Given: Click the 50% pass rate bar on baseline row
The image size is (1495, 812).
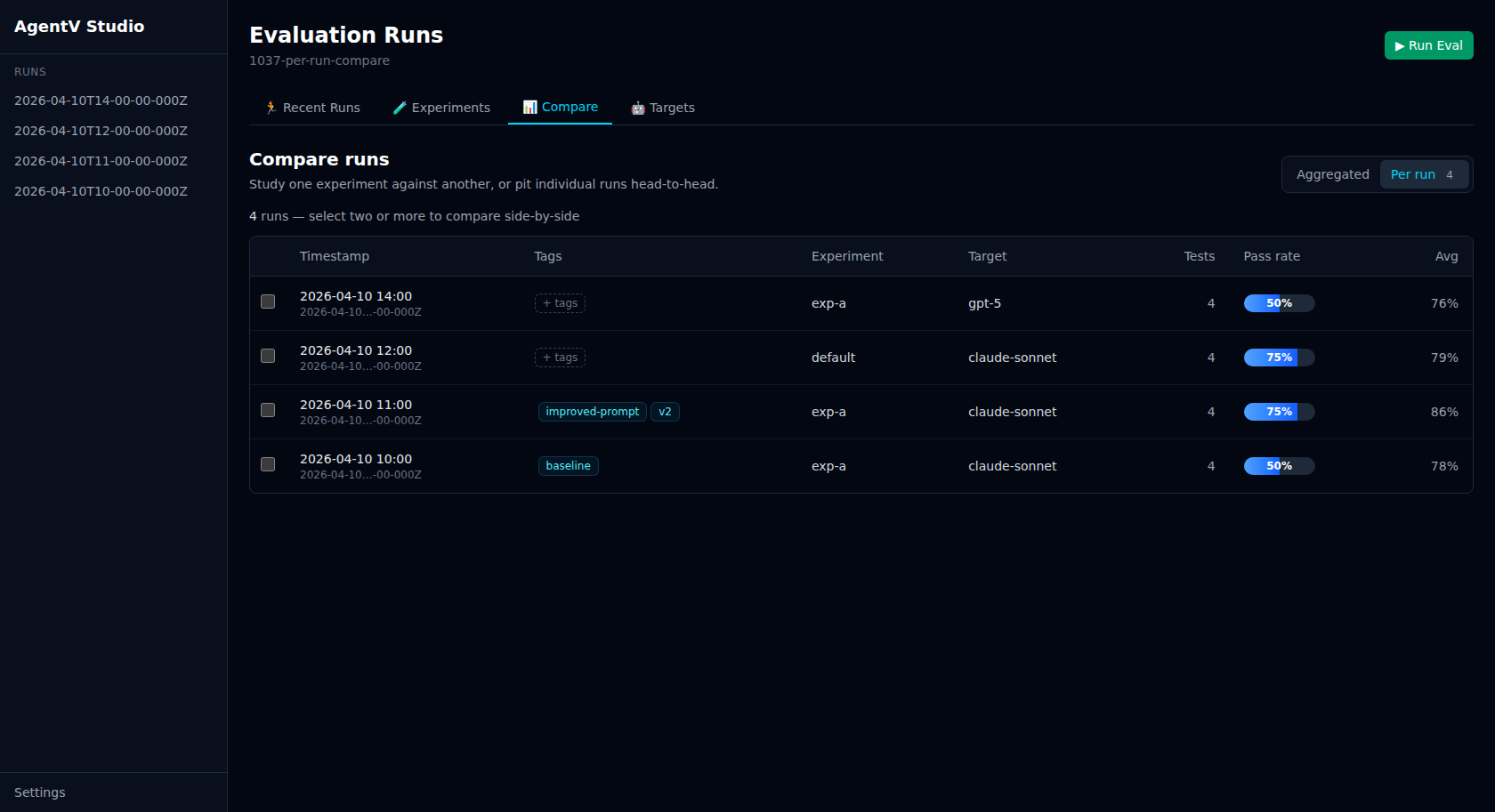Looking at the screenshot, I should pyautogui.click(x=1279, y=466).
